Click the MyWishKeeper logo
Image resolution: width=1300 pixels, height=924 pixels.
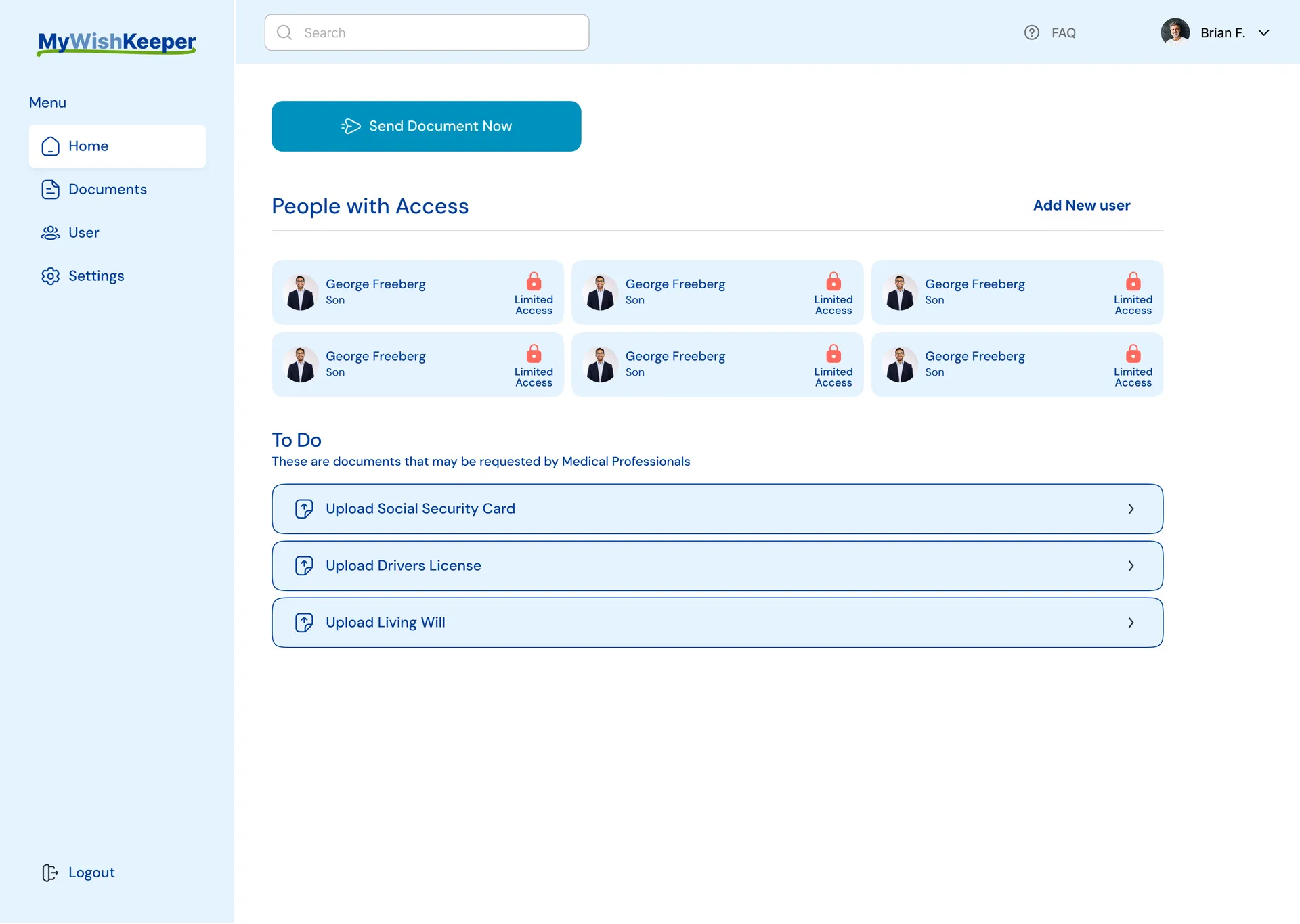pyautogui.click(x=117, y=43)
